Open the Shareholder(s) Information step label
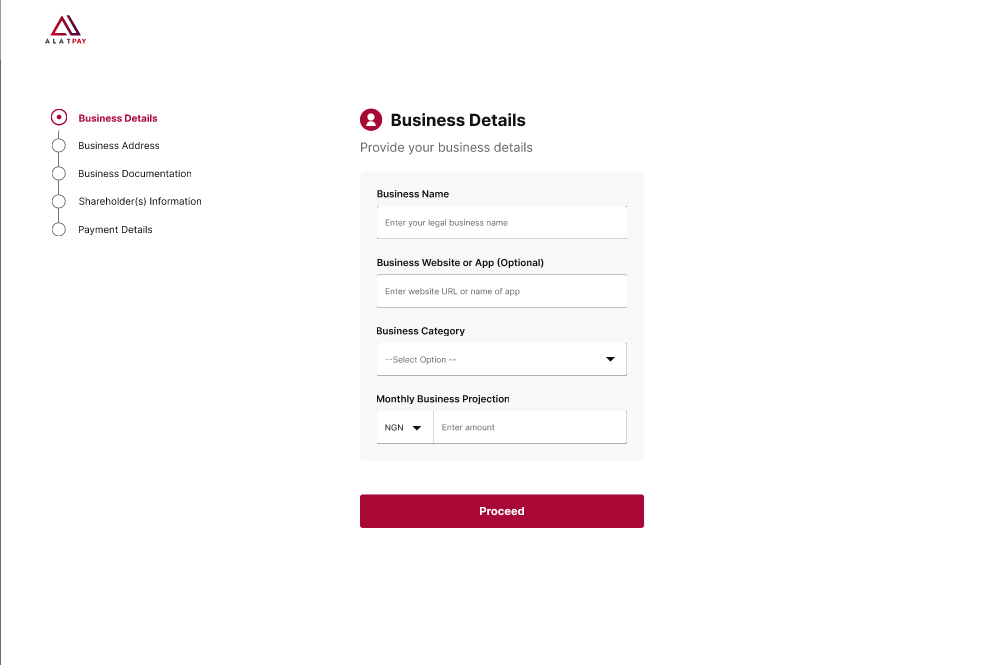This screenshot has height=665, width=1001. pos(140,202)
